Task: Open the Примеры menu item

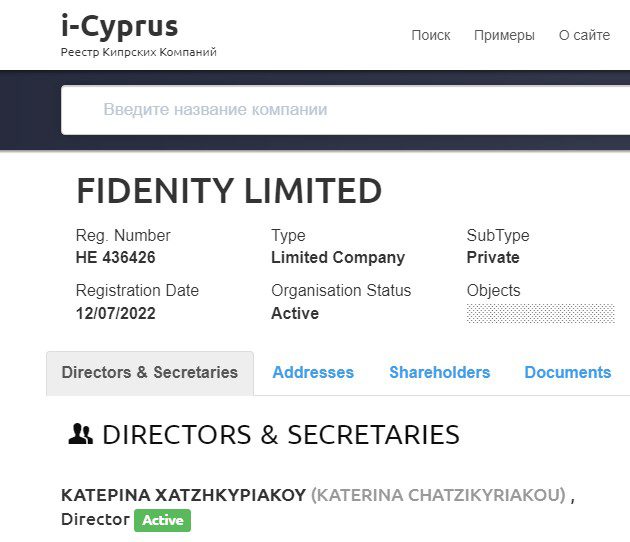Action: click(x=504, y=35)
